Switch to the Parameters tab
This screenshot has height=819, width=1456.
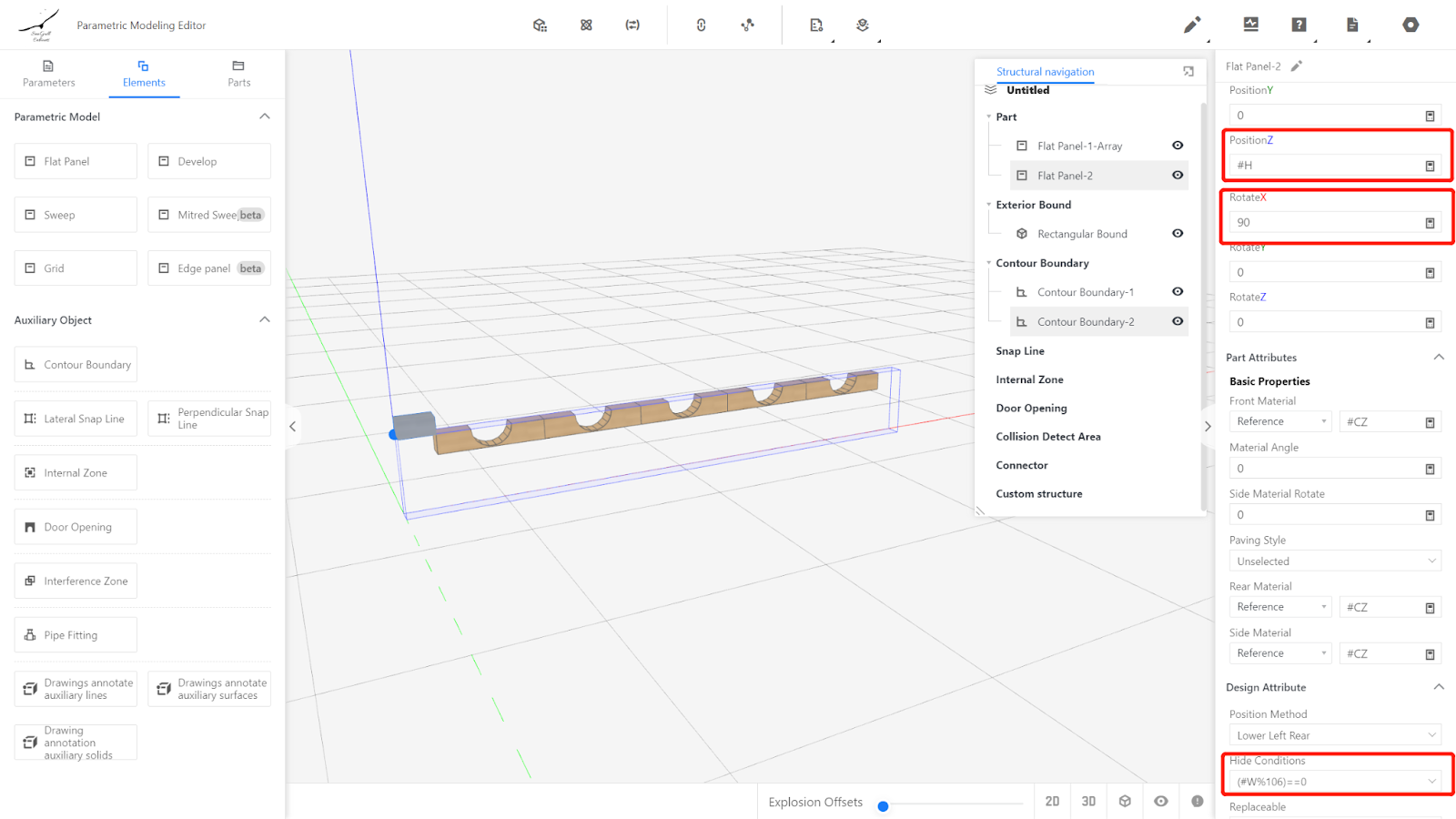point(49,74)
